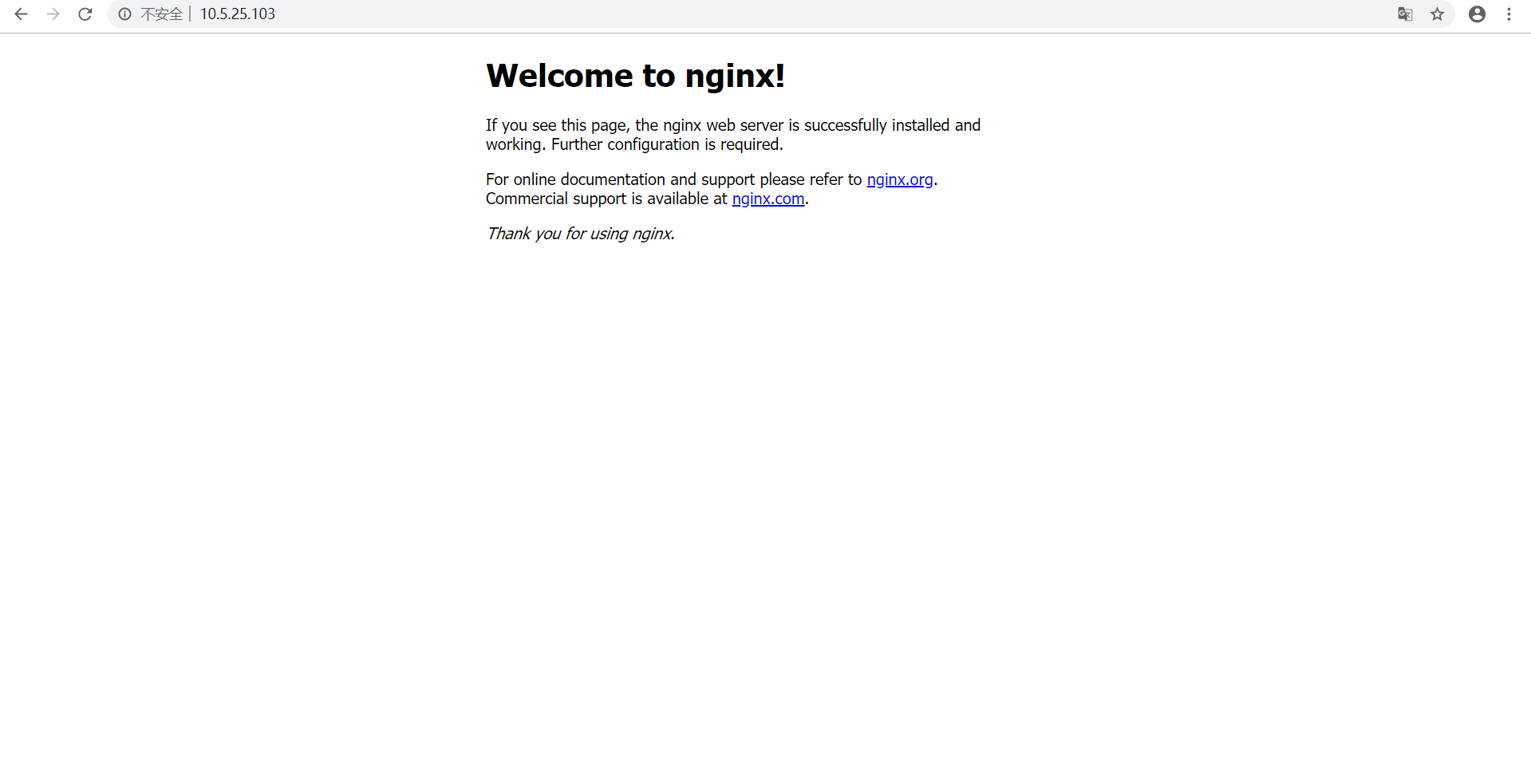Reload the current page
This screenshot has width=1531, height=784.
[85, 14]
